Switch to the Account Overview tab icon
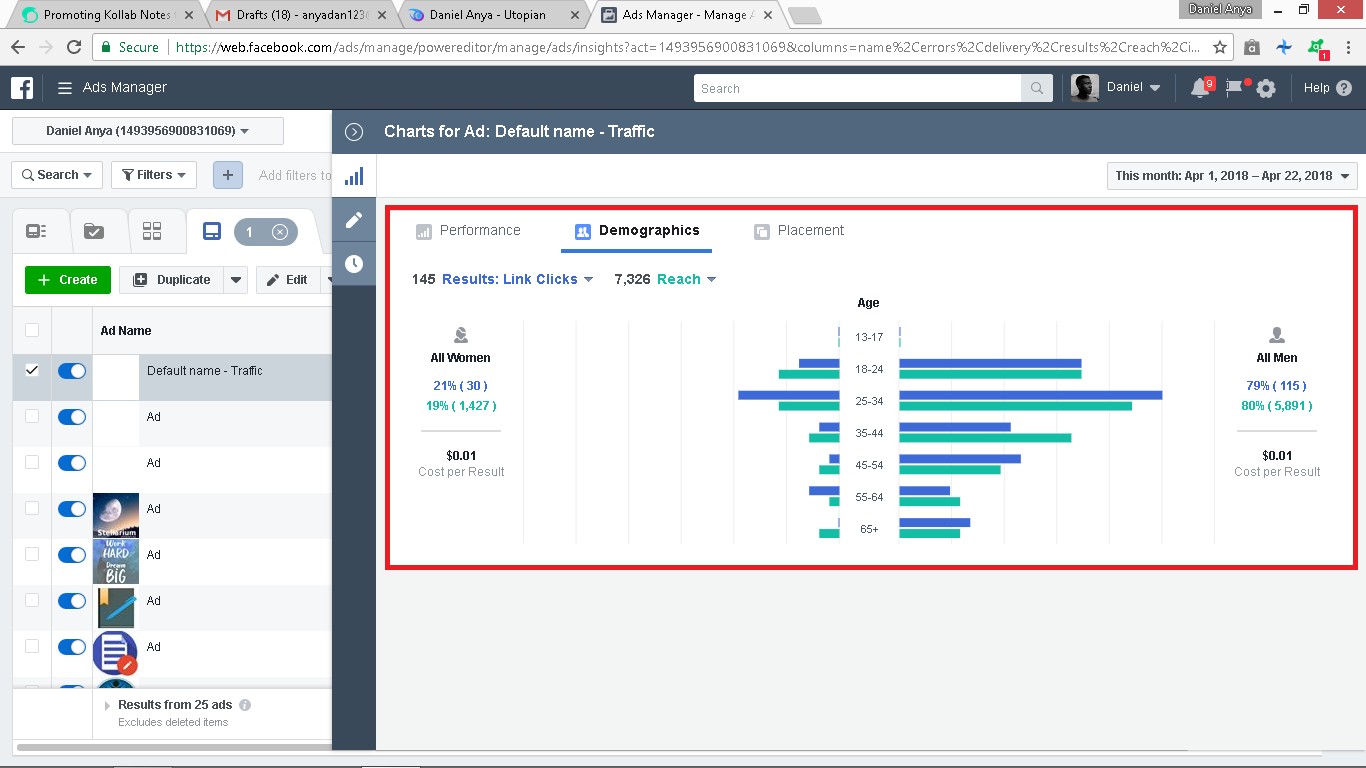The height and width of the screenshot is (768, 1366). pyautogui.click(x=37, y=231)
